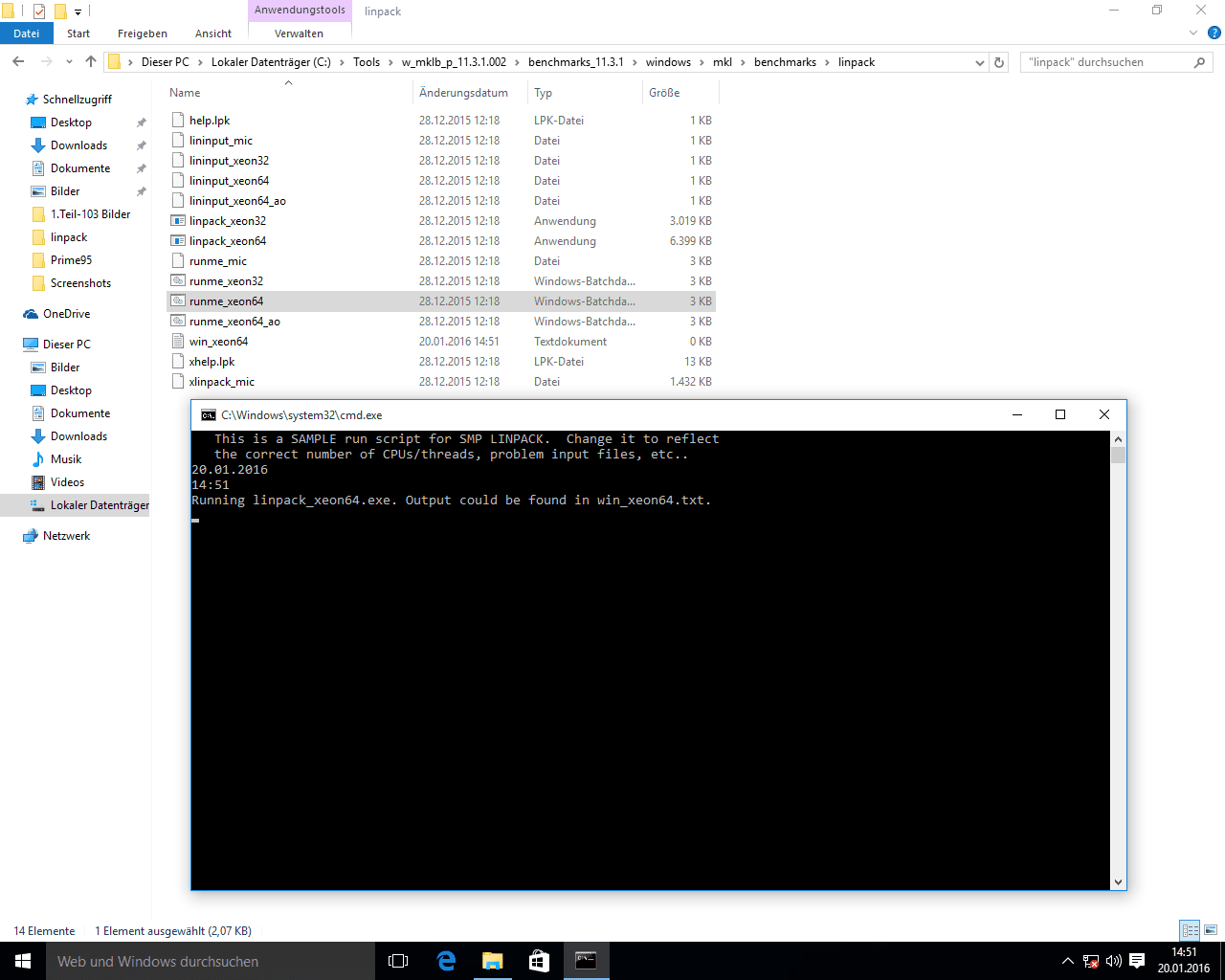Click the Web und Windows search box
Viewport: 1225px width, 980px height.
[x=211, y=961]
